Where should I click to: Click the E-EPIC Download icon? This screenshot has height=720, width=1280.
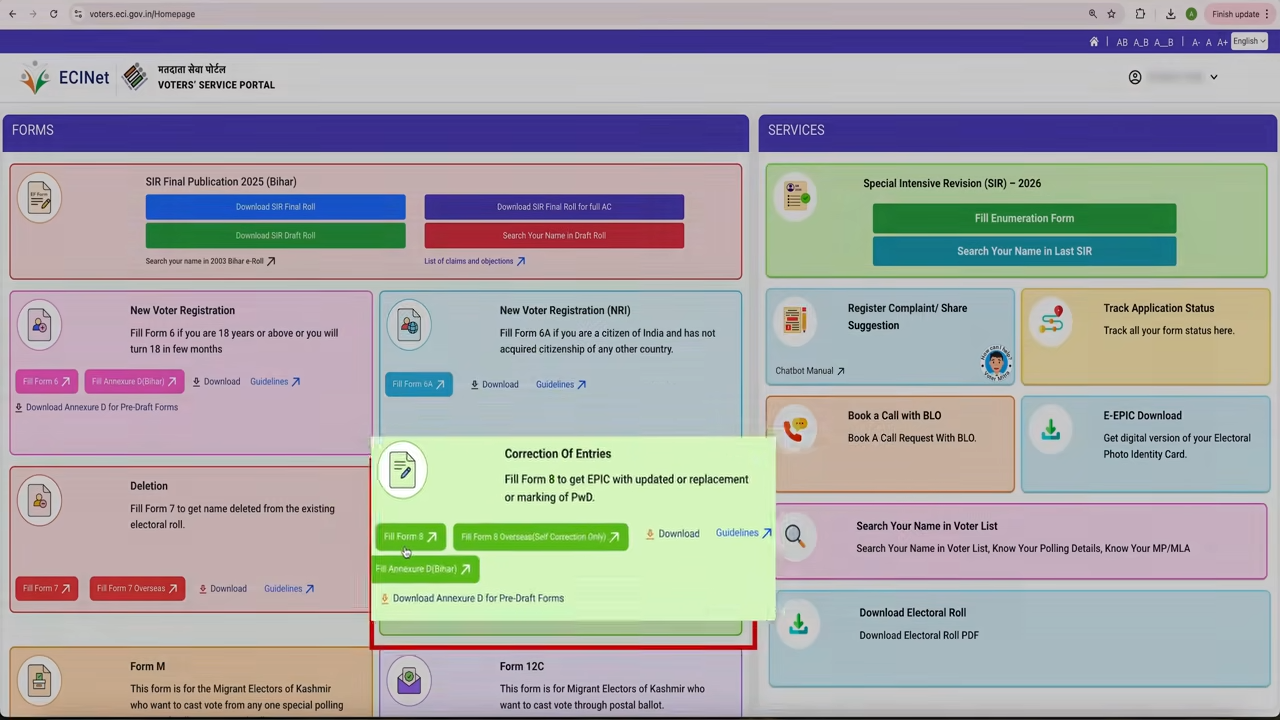(x=1050, y=429)
